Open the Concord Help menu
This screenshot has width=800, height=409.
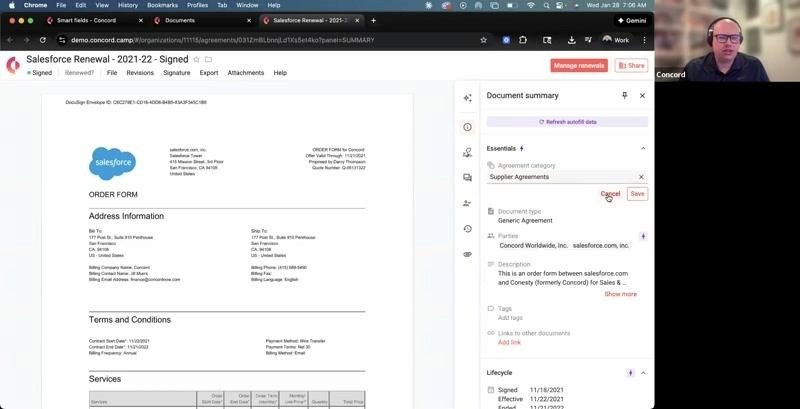[280, 73]
